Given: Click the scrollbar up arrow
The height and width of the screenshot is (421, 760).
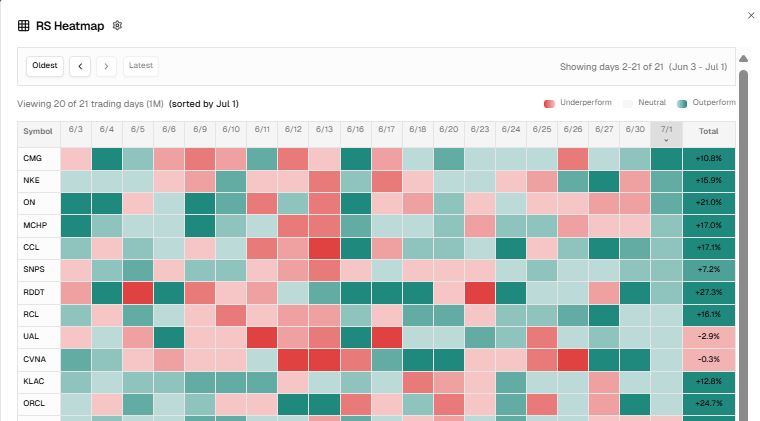Looking at the screenshot, I should pos(743,58).
